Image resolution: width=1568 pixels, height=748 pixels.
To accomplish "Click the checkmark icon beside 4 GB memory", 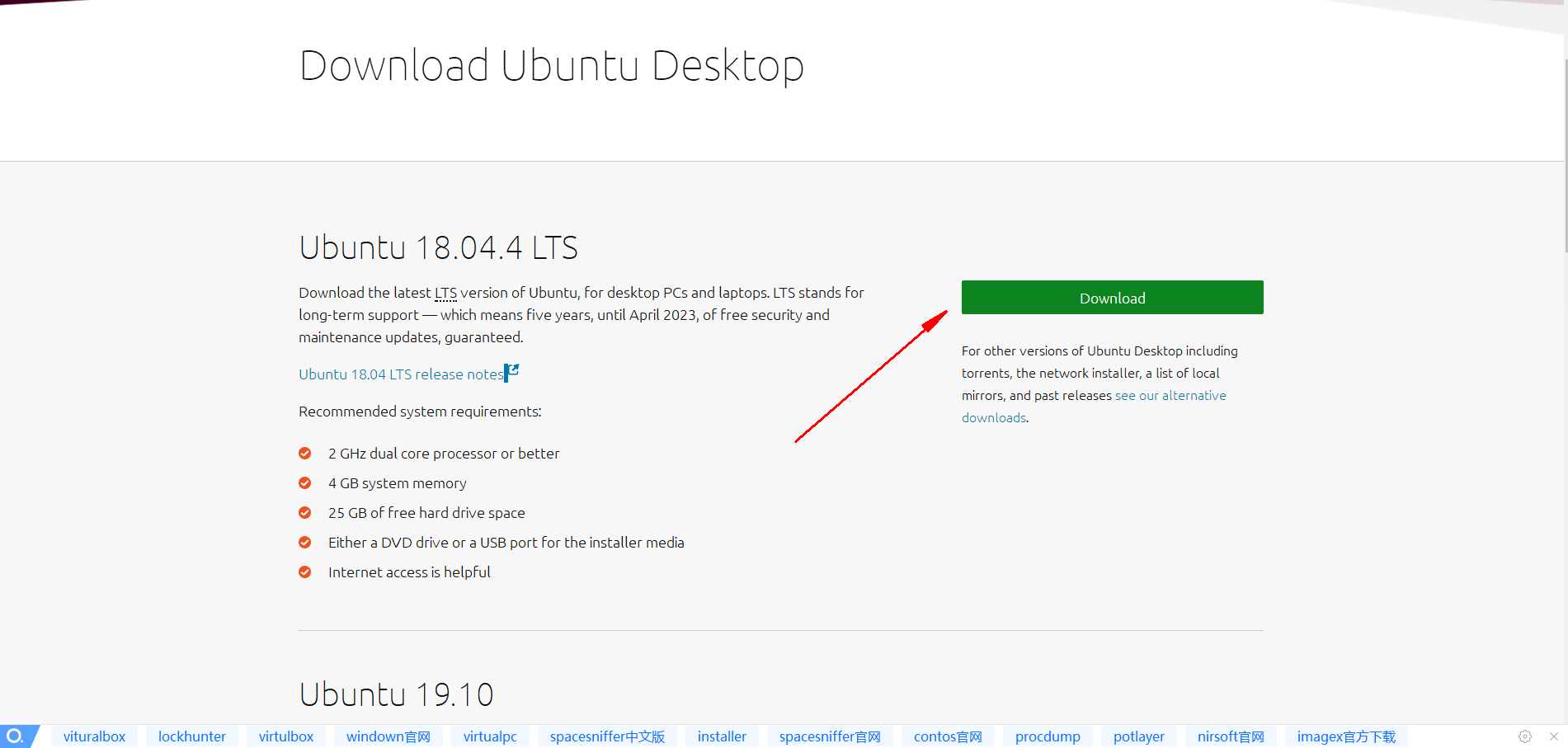I will click(x=305, y=483).
